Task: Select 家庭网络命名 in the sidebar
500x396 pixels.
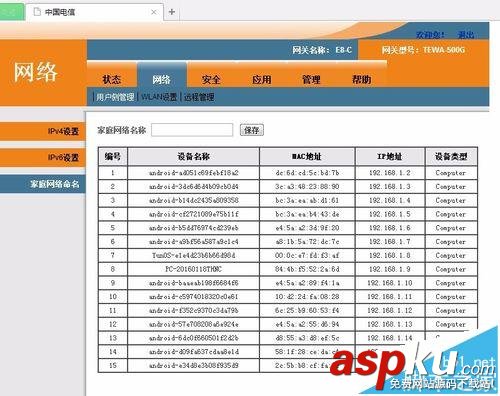Action: click(43, 184)
